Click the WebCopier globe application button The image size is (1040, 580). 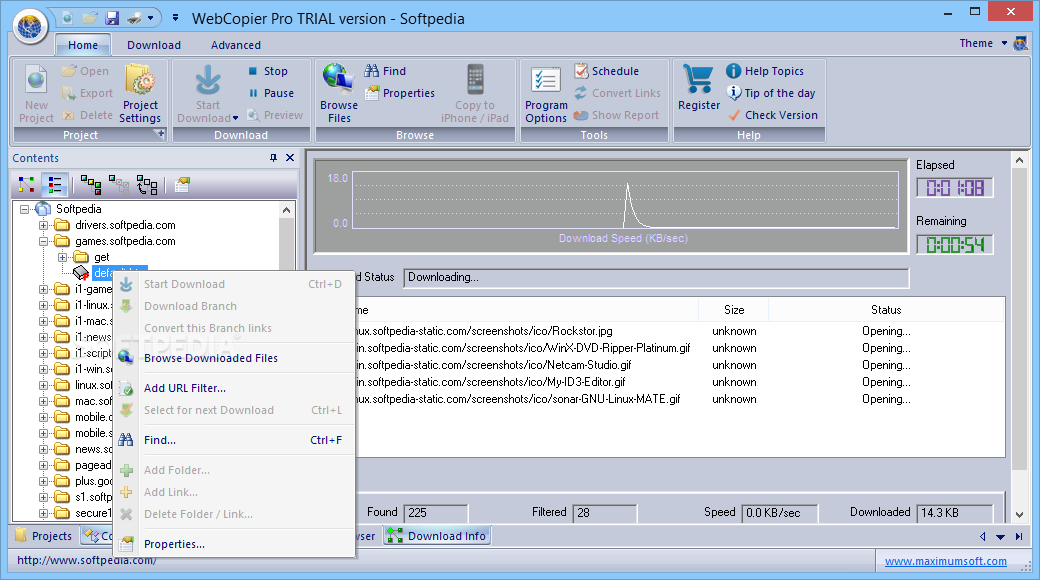[x=30, y=27]
